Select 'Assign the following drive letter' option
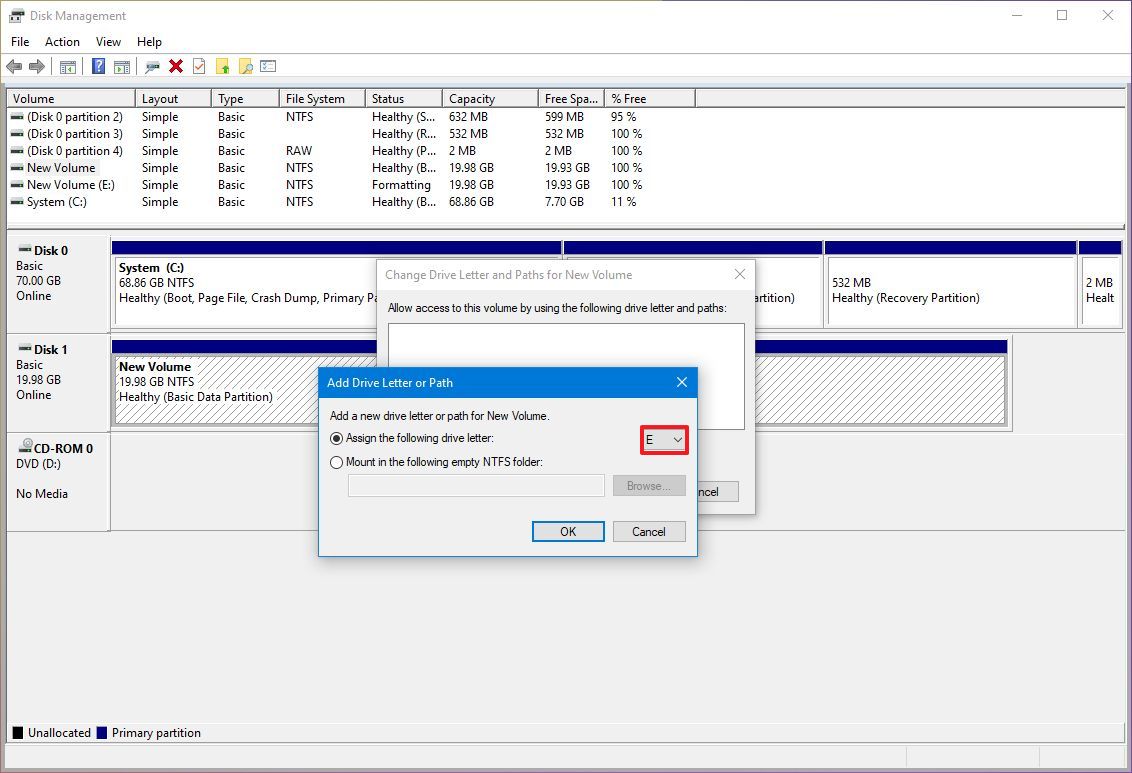 pos(337,438)
